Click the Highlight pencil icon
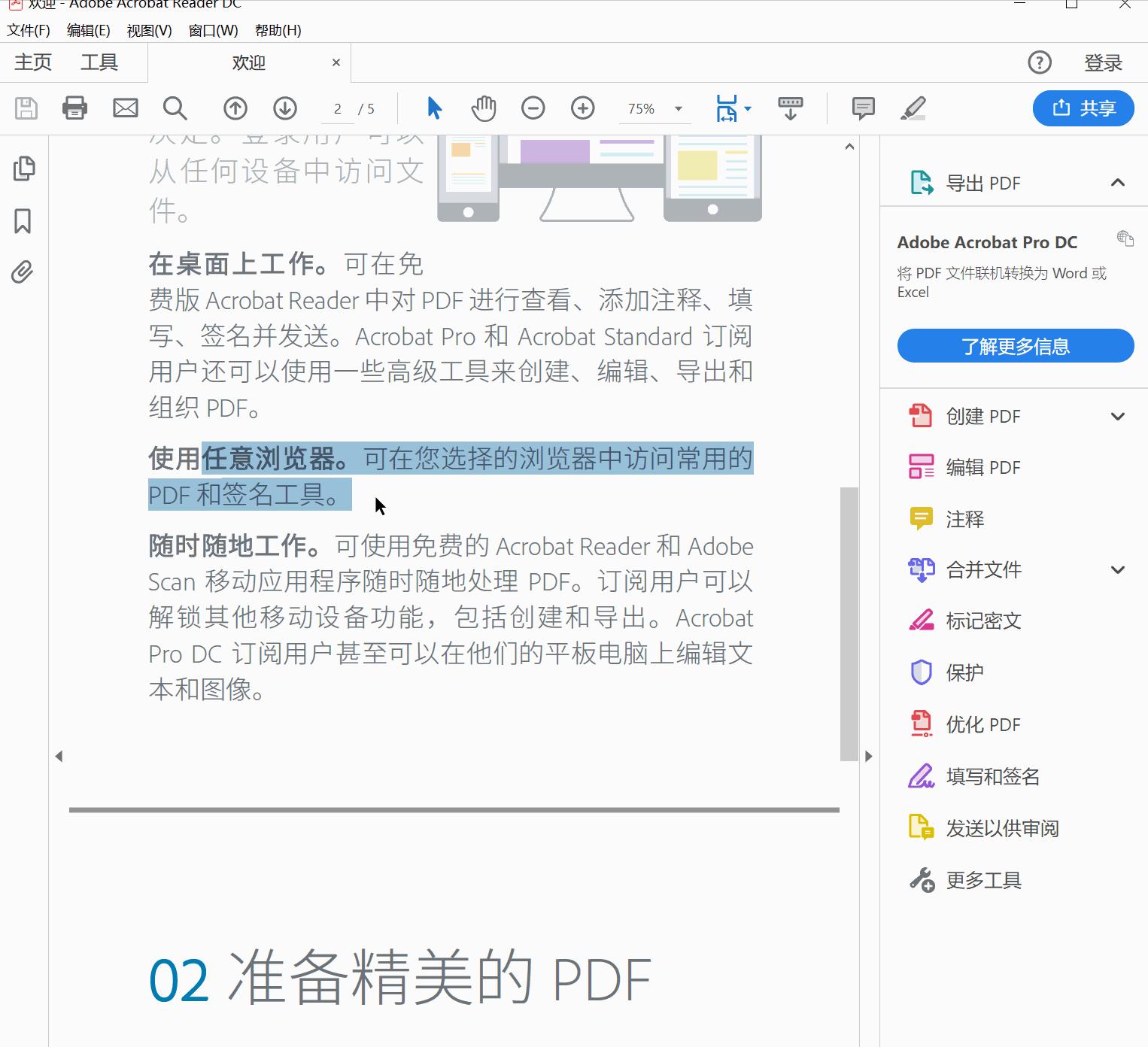Image resolution: width=1148 pixels, height=1047 pixels. coord(913,108)
